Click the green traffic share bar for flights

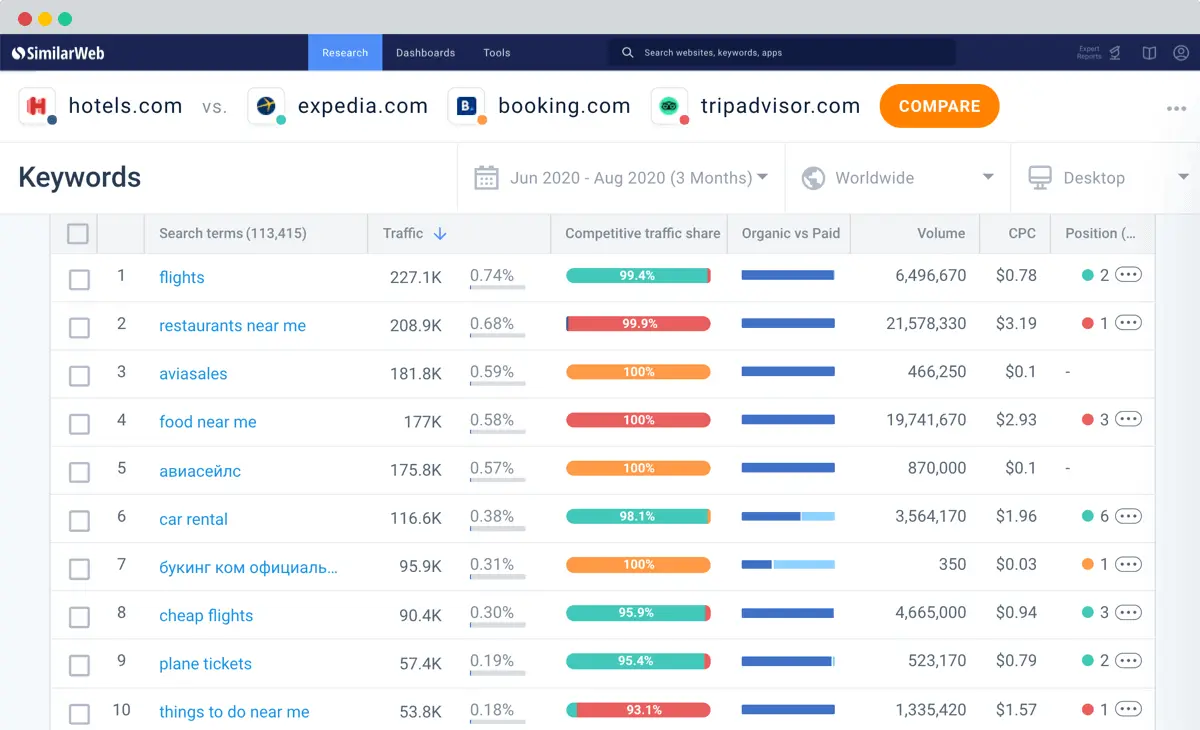(x=638, y=275)
